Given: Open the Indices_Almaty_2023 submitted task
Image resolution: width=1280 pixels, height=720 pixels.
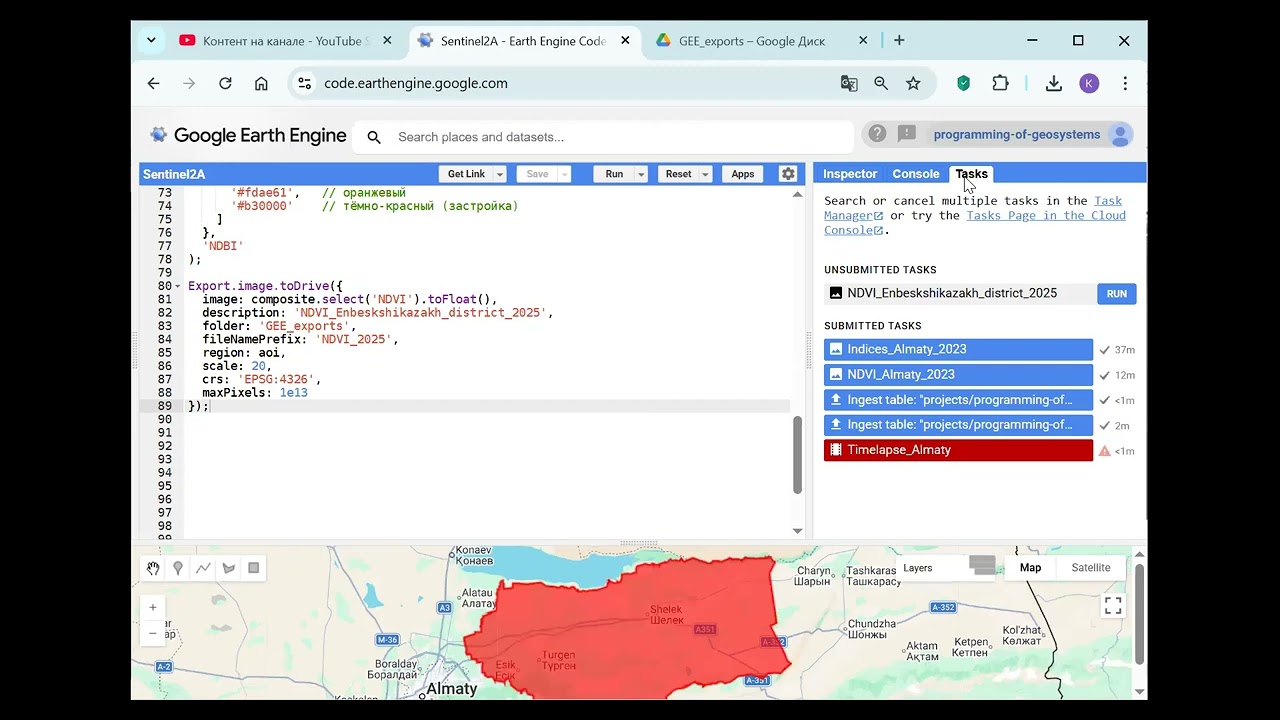Looking at the screenshot, I should point(958,350).
